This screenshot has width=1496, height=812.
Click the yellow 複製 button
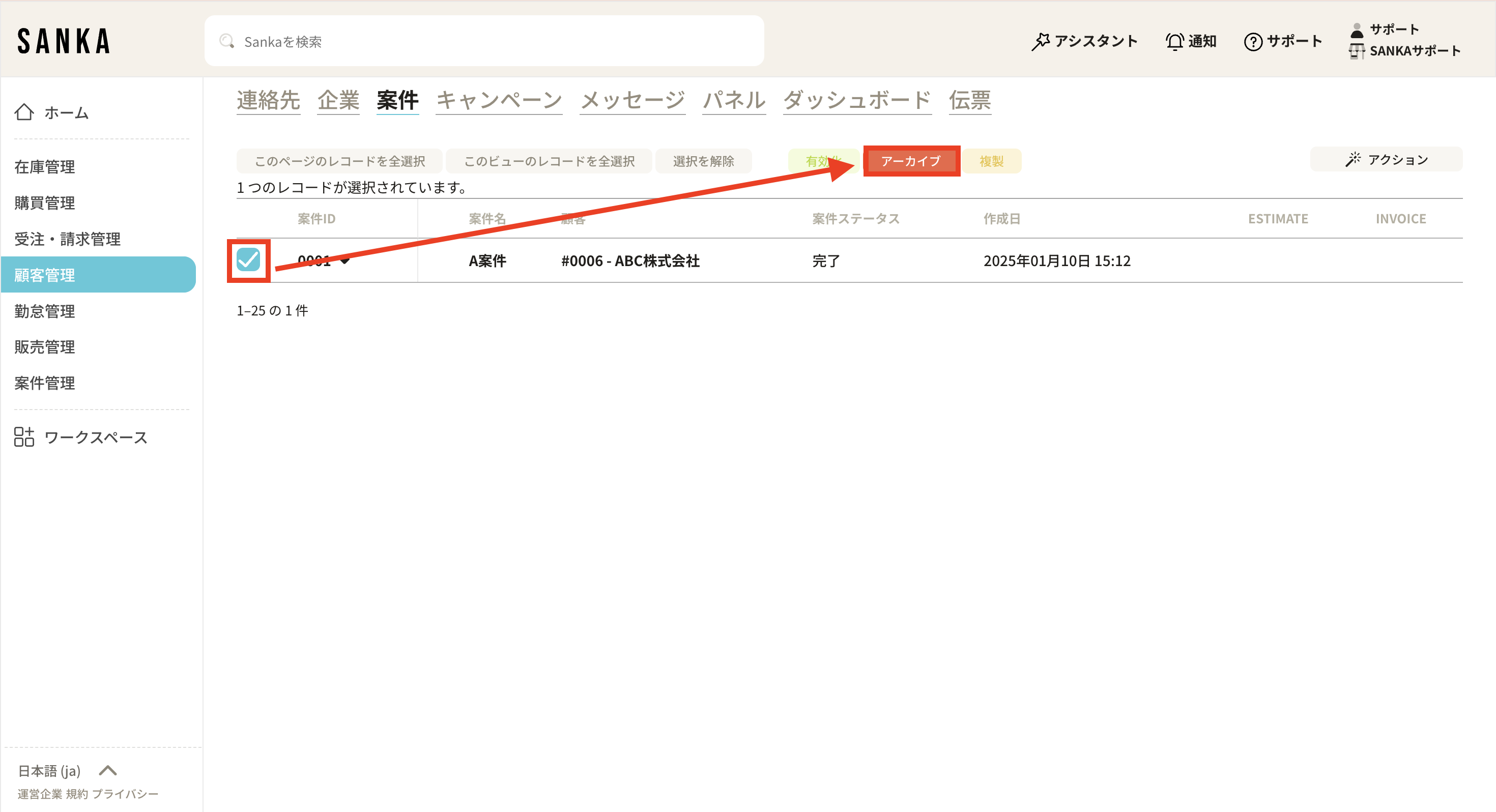click(x=991, y=161)
